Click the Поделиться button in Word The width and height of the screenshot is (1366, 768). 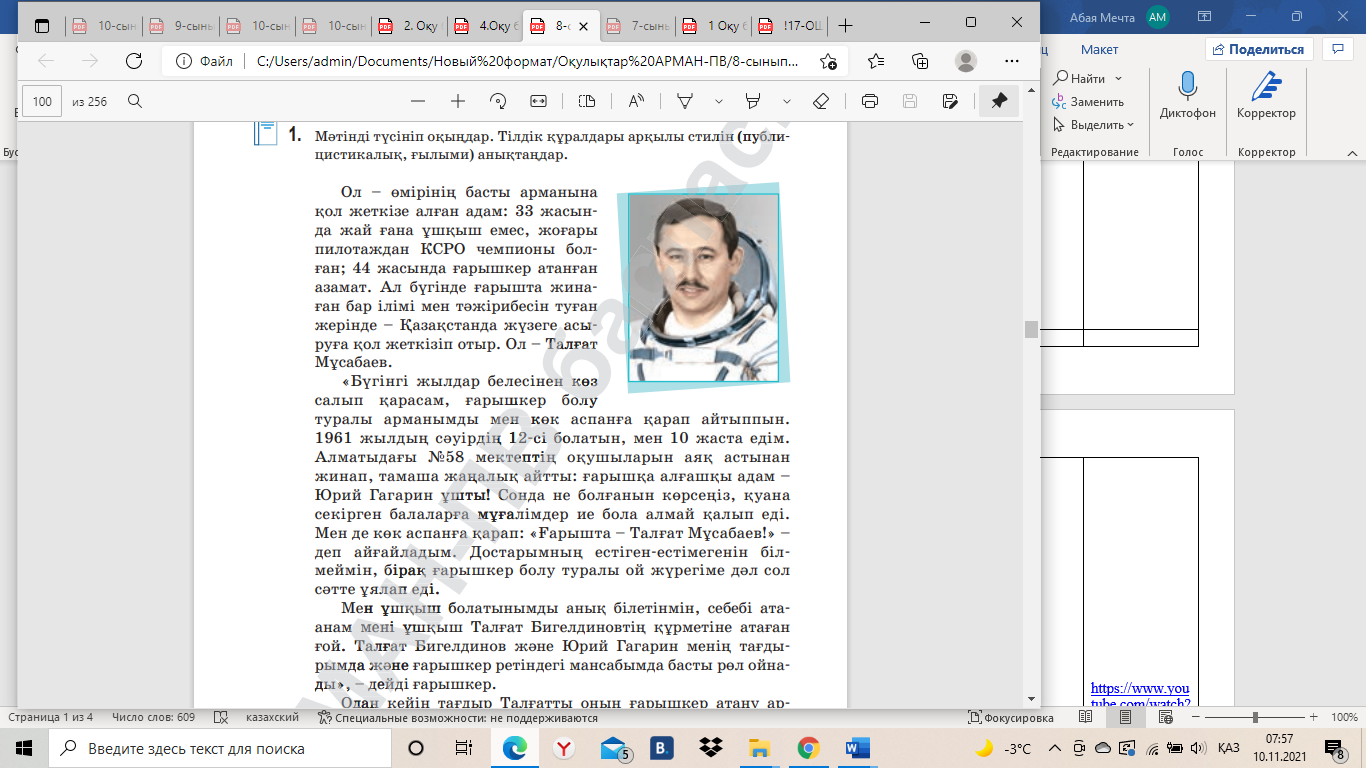tap(1258, 49)
